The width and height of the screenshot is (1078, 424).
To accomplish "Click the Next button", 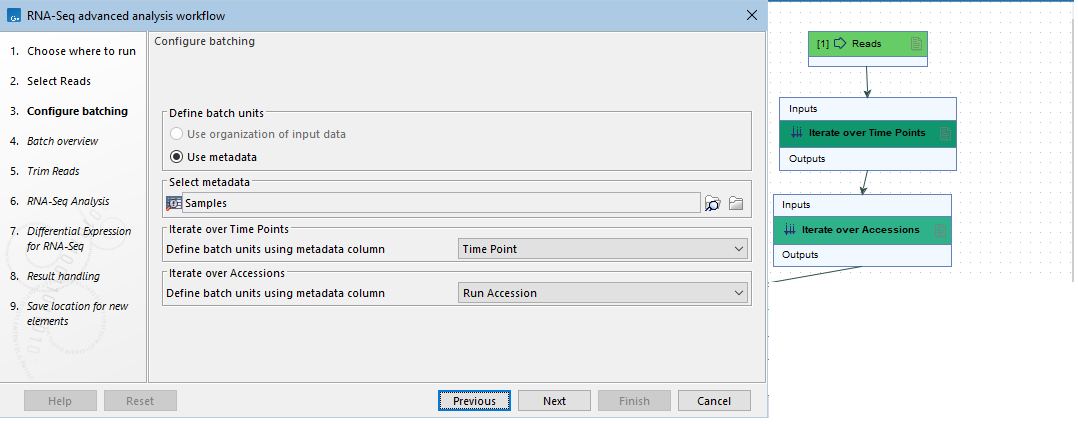I will 554,401.
